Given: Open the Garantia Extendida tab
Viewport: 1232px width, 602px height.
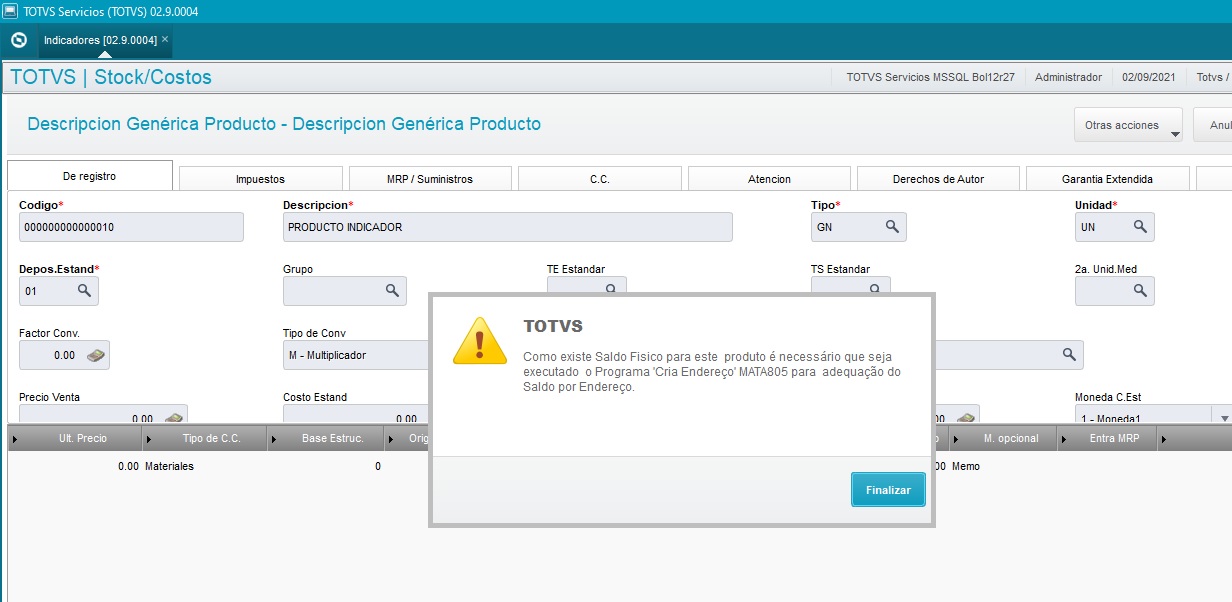Looking at the screenshot, I should 1108,179.
